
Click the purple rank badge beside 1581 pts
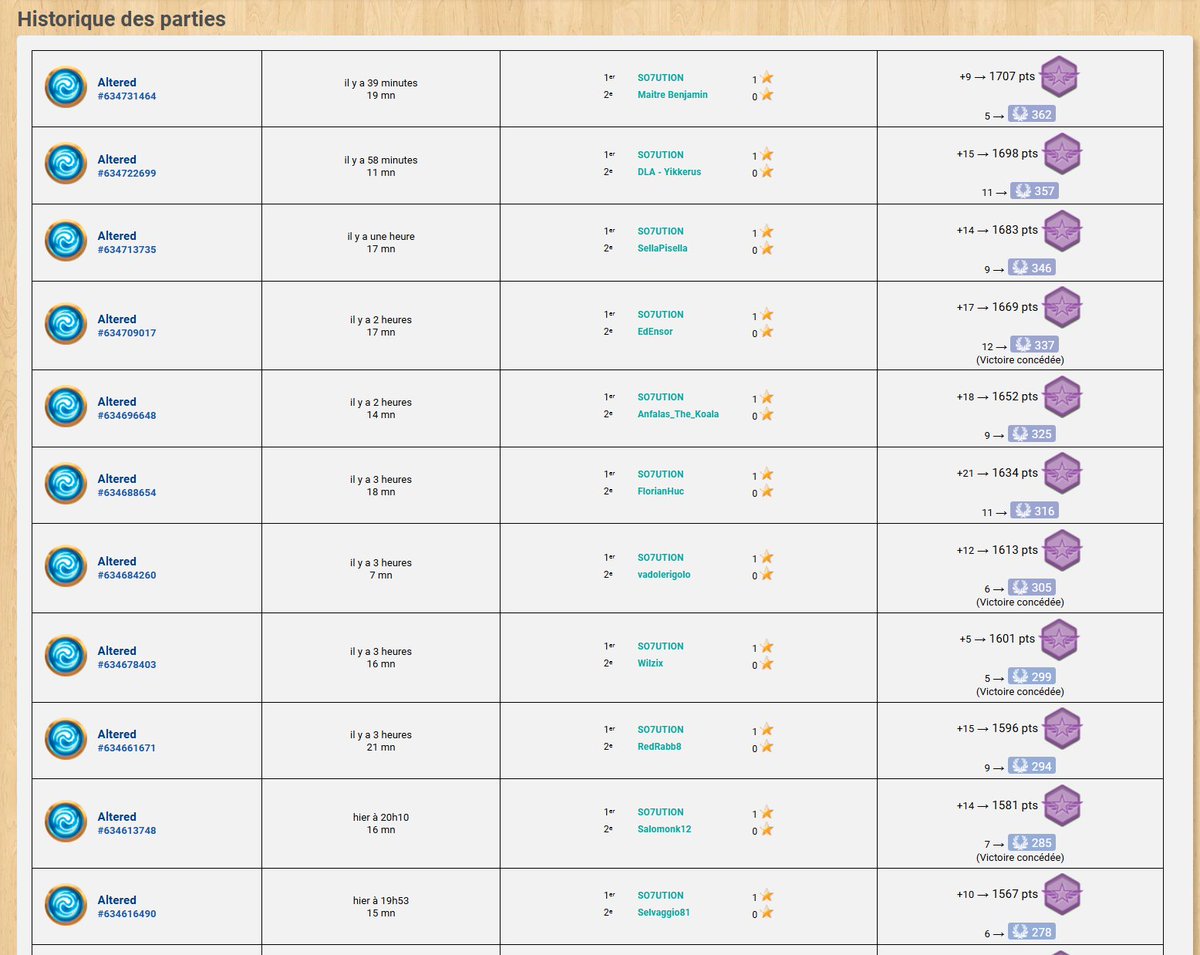pos(1062,806)
